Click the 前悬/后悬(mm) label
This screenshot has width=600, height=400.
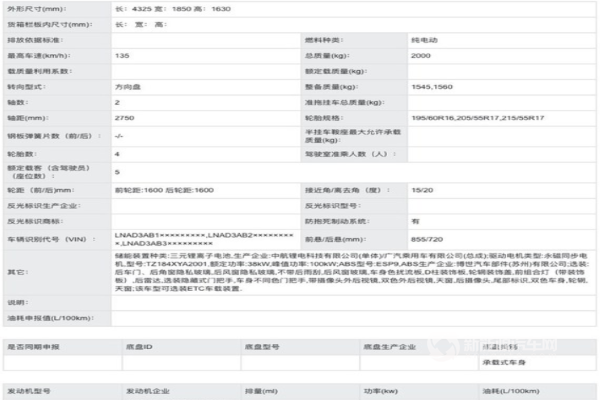click(335, 239)
